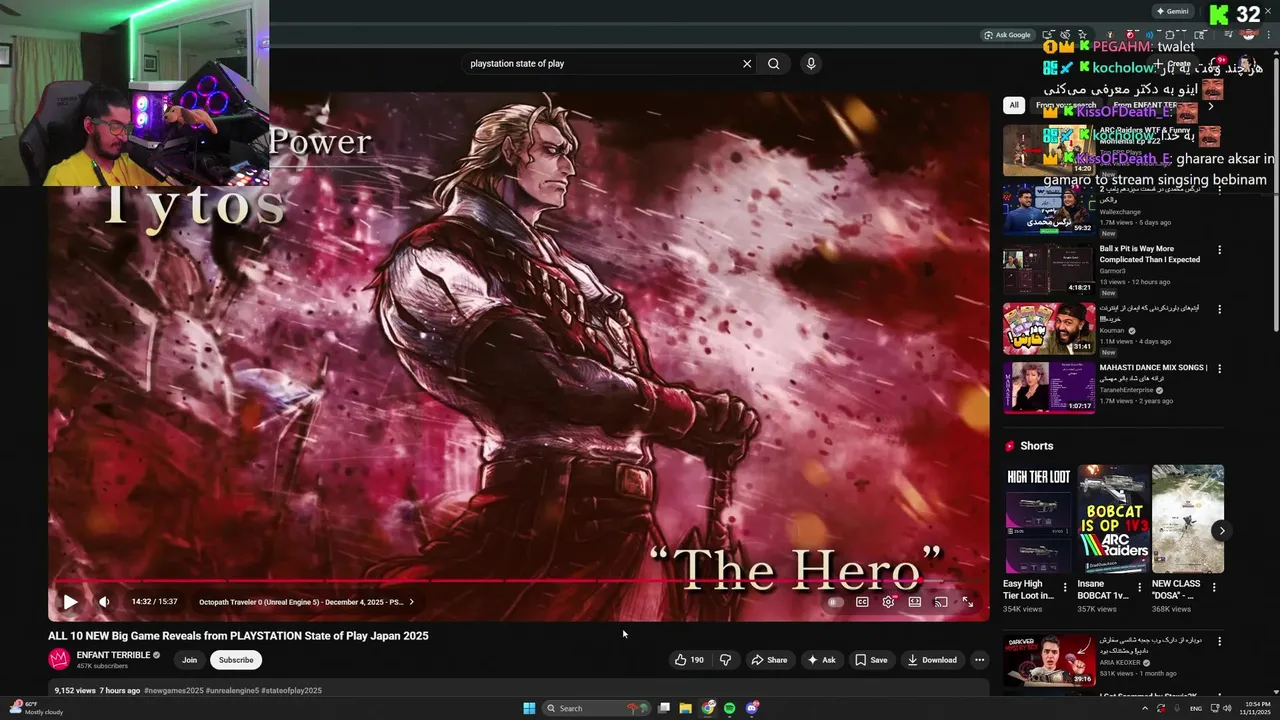Click the Share button

point(769,660)
